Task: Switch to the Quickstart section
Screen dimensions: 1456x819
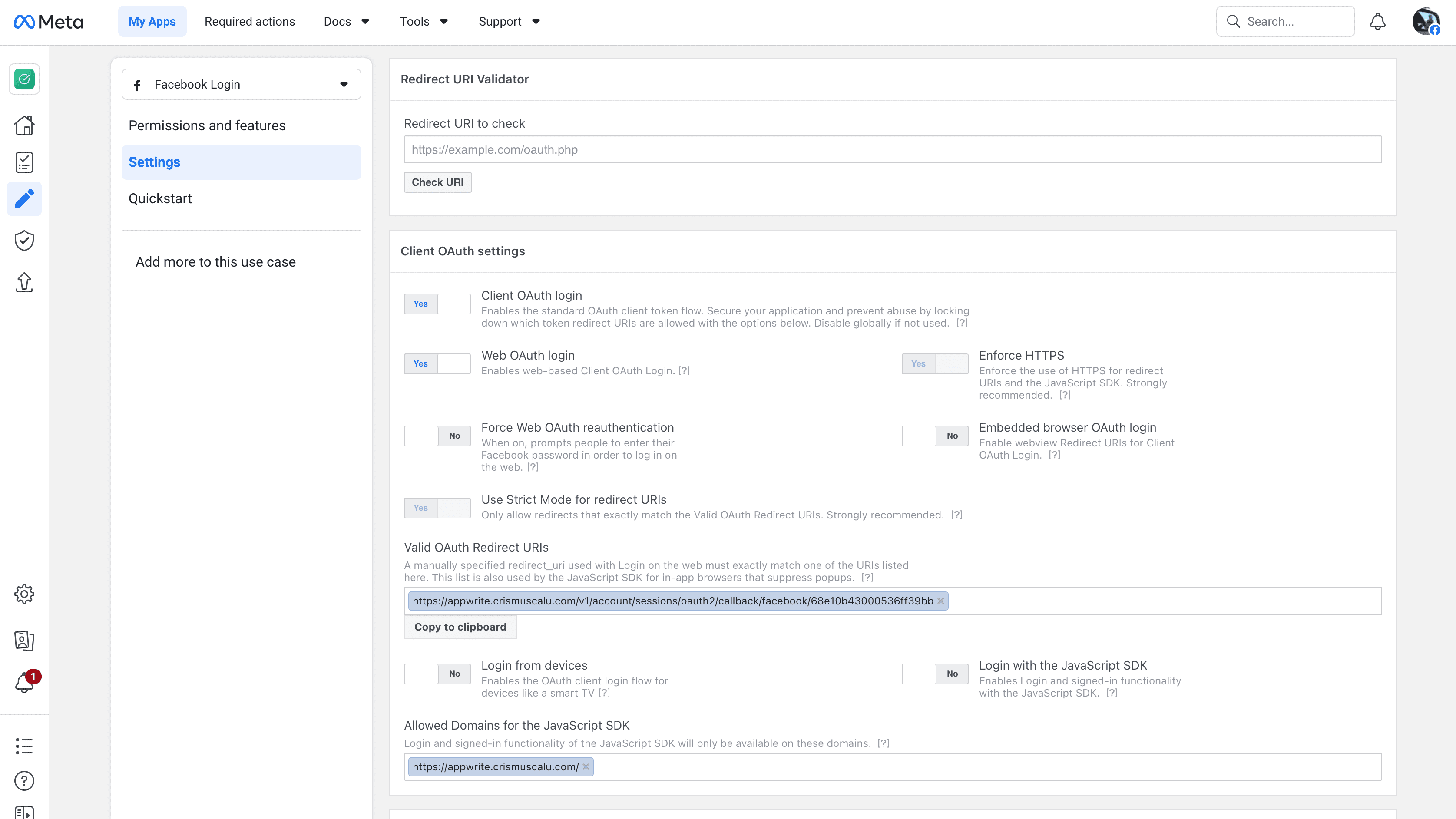Action: click(x=161, y=198)
